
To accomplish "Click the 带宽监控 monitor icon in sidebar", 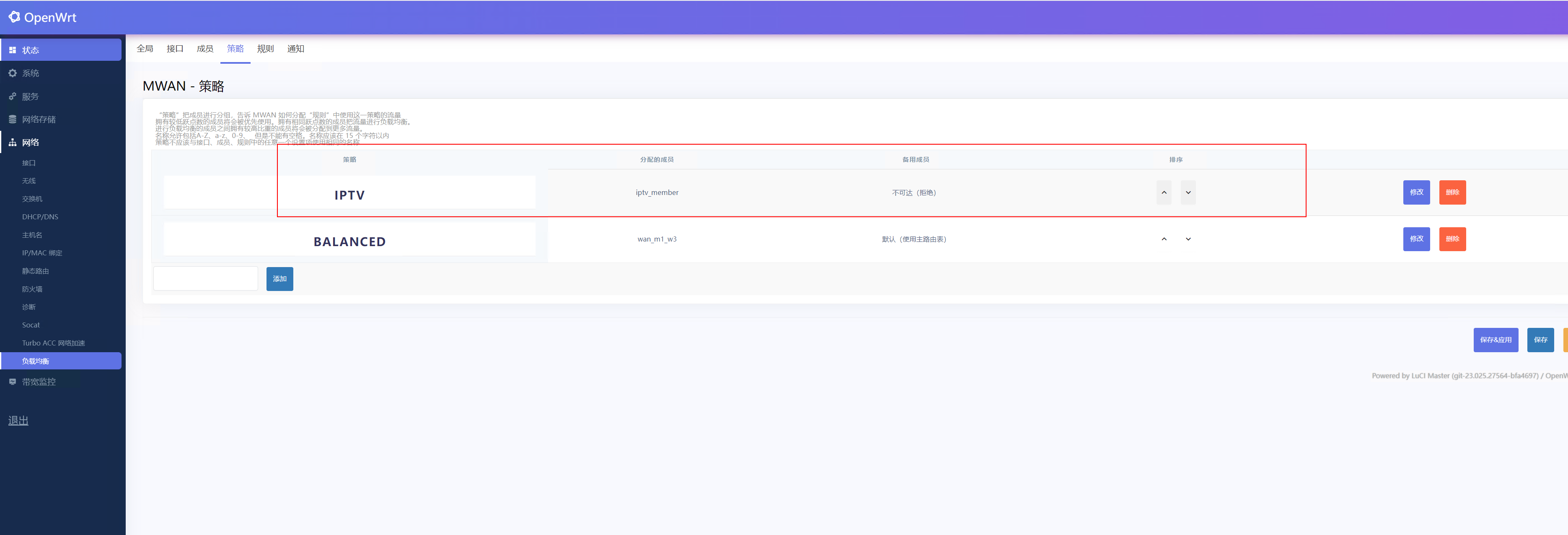I will click(x=13, y=382).
